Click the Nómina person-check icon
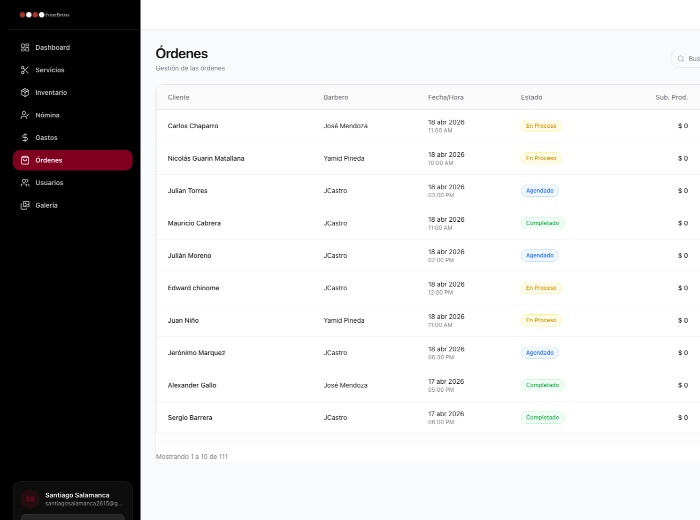The image size is (700, 520). (x=25, y=115)
